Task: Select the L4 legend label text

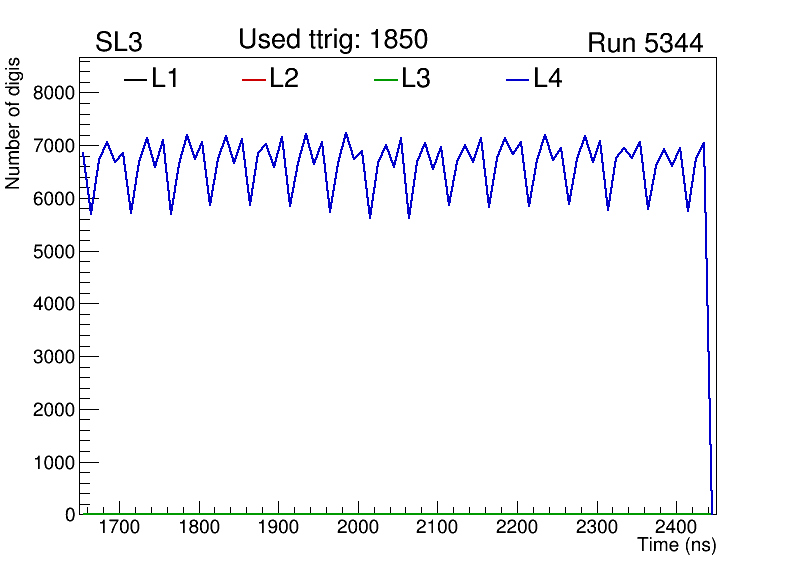Action: click(x=548, y=79)
